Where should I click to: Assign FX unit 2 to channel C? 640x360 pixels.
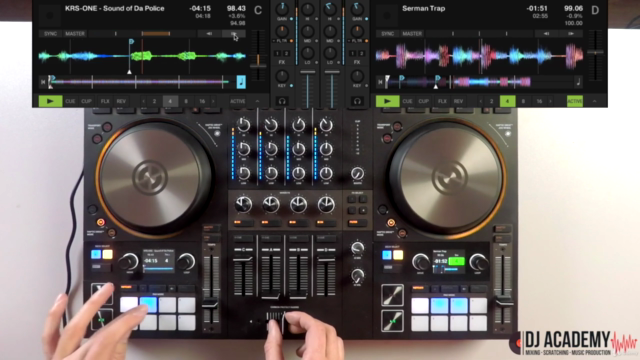click(286, 53)
